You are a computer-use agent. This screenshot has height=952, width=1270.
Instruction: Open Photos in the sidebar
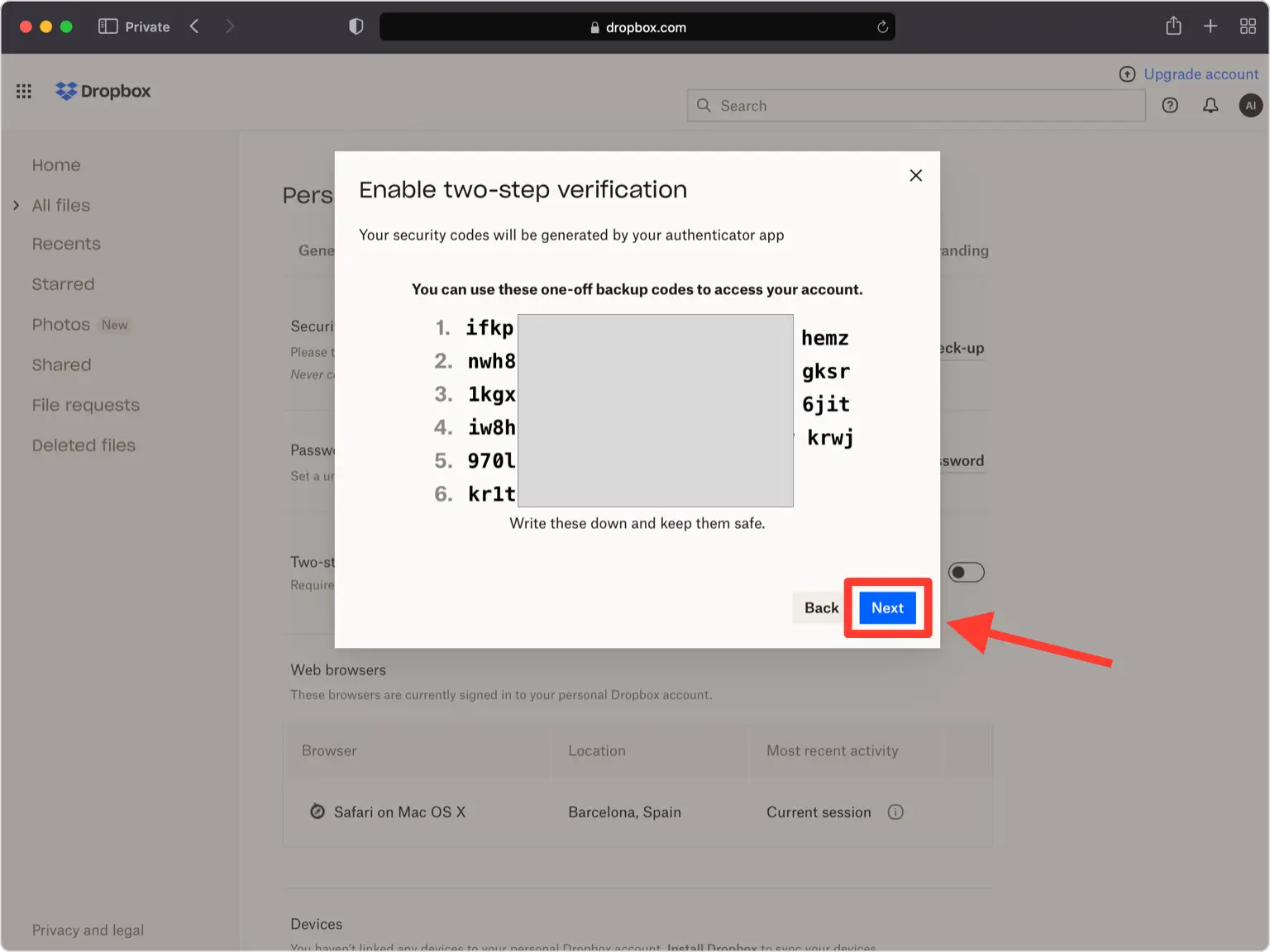(60, 325)
